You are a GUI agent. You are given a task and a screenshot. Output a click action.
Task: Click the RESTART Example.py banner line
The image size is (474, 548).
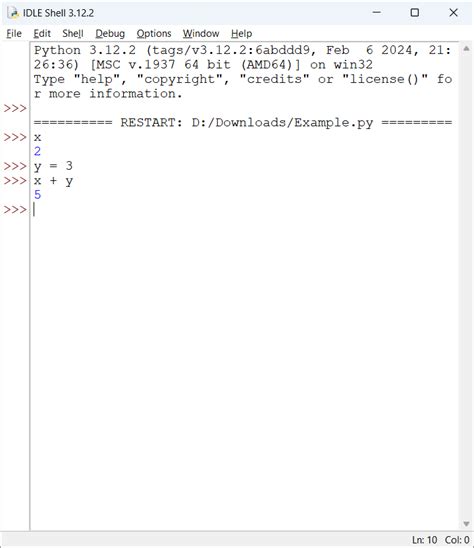tap(243, 123)
